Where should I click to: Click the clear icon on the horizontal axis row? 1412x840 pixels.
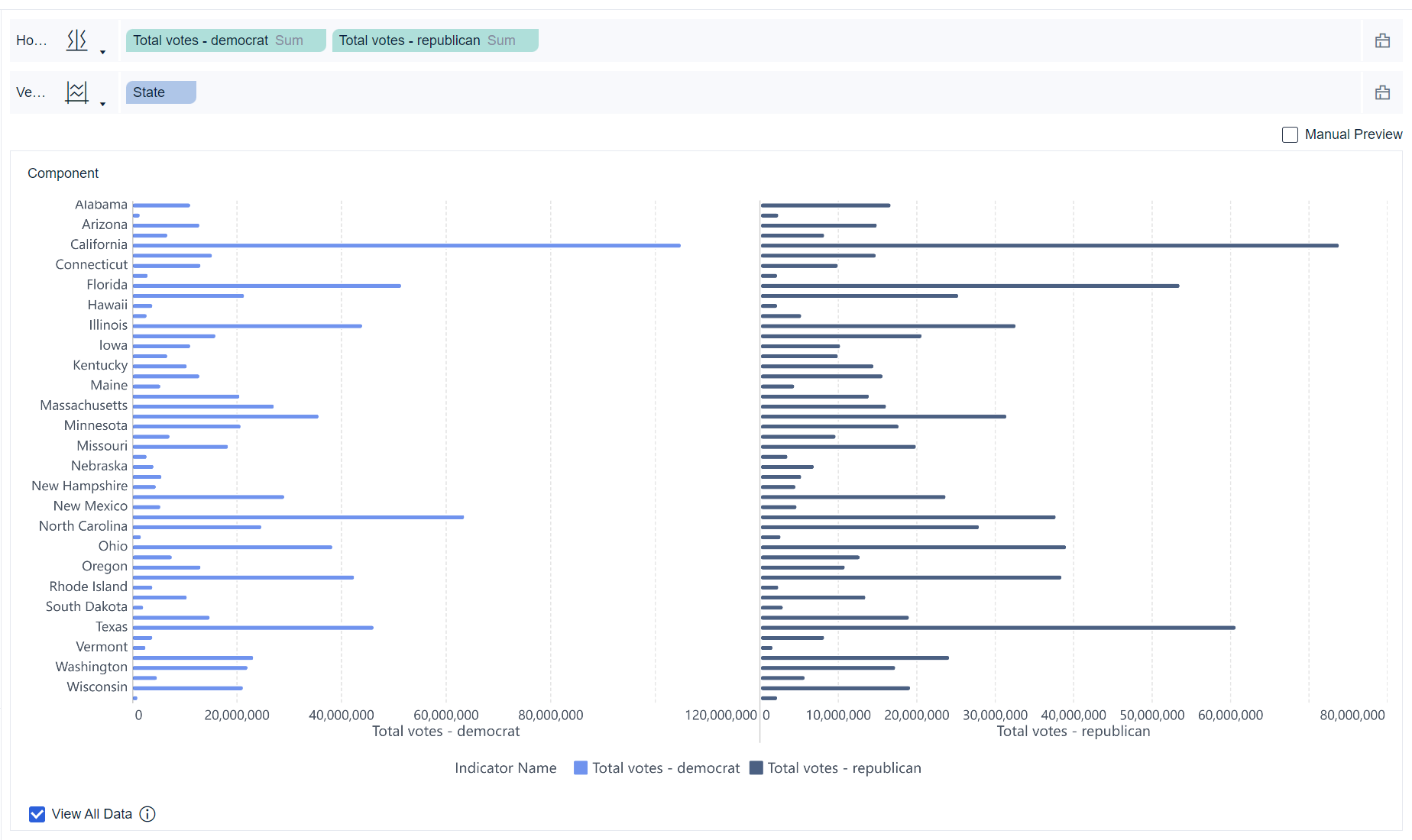coord(1382,40)
